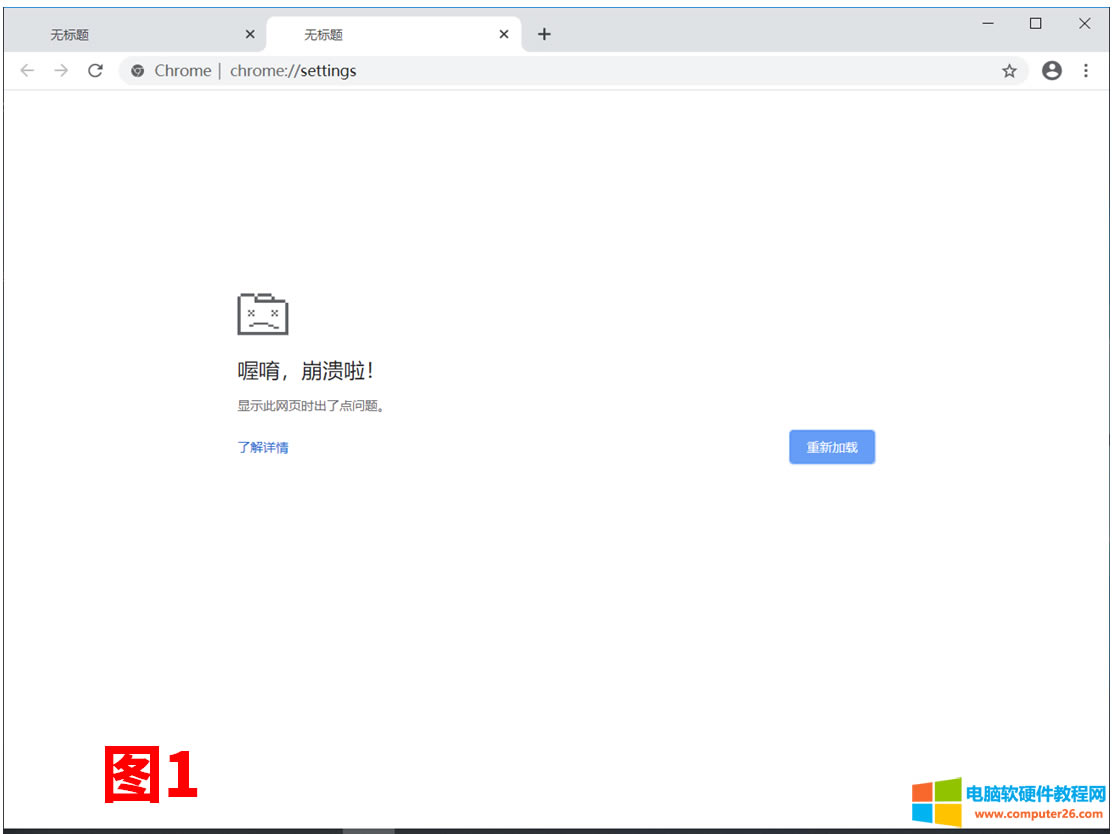Click the Chrome site info icon in the omnibox
1116x834 pixels.
137,70
